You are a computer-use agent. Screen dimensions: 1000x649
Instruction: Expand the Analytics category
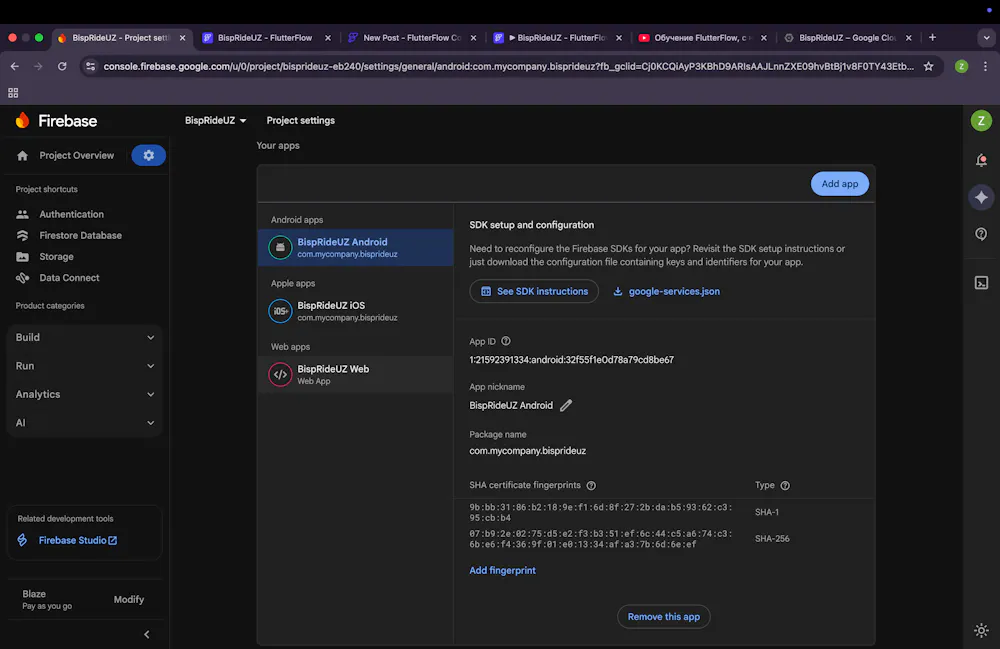[x=85, y=394]
